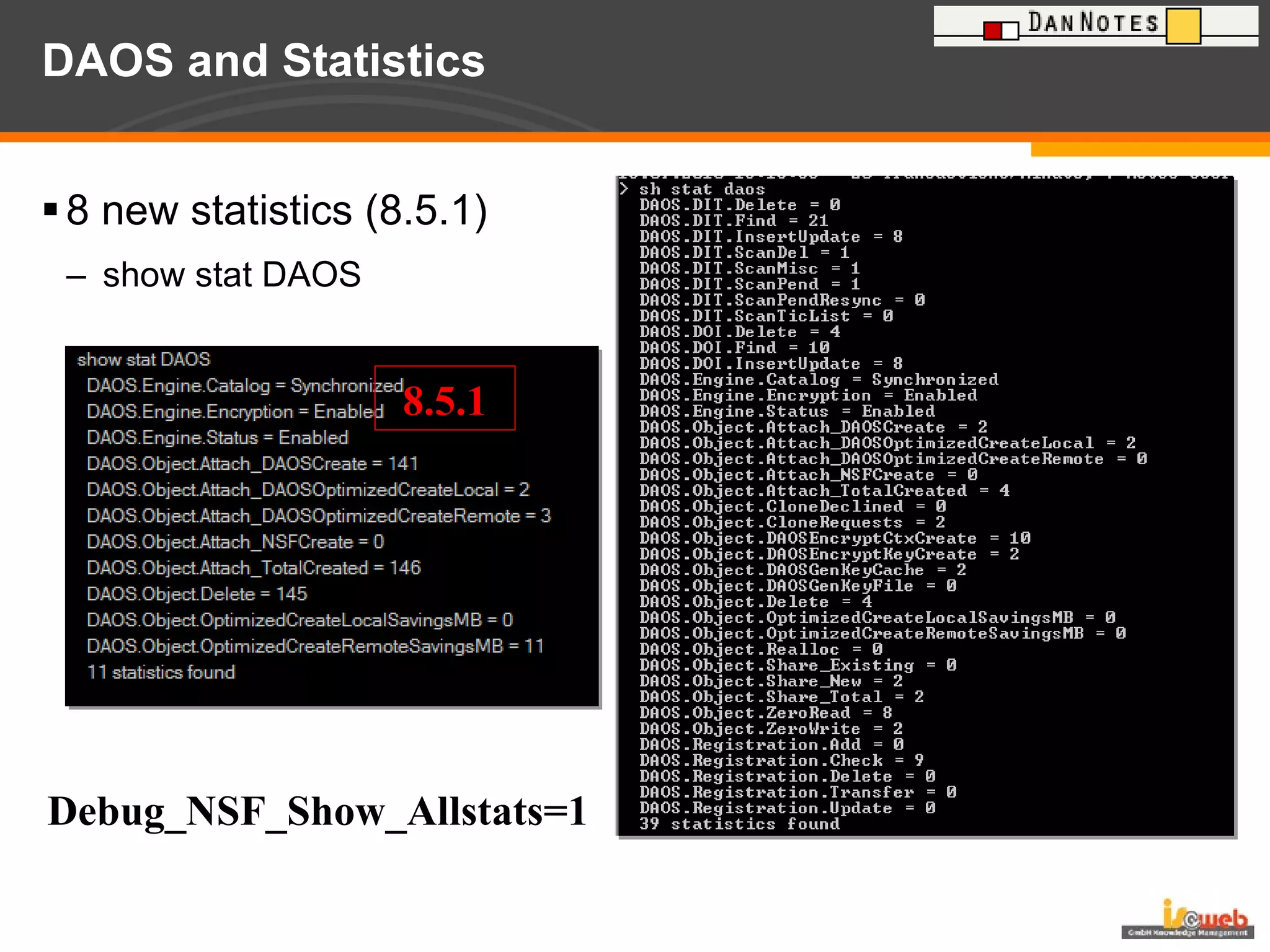
Task: Click 'DAOS.Object.Delete = 145' line
Action: click(197, 594)
